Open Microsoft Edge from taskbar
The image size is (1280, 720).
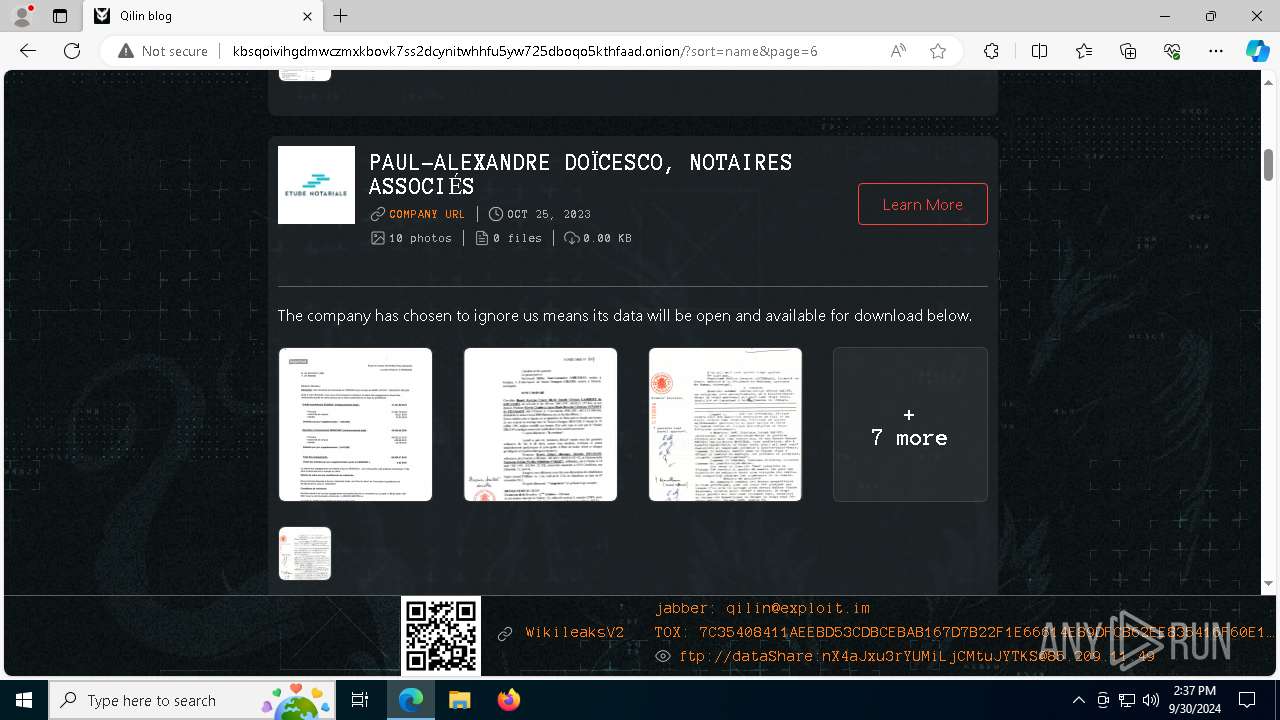411,700
